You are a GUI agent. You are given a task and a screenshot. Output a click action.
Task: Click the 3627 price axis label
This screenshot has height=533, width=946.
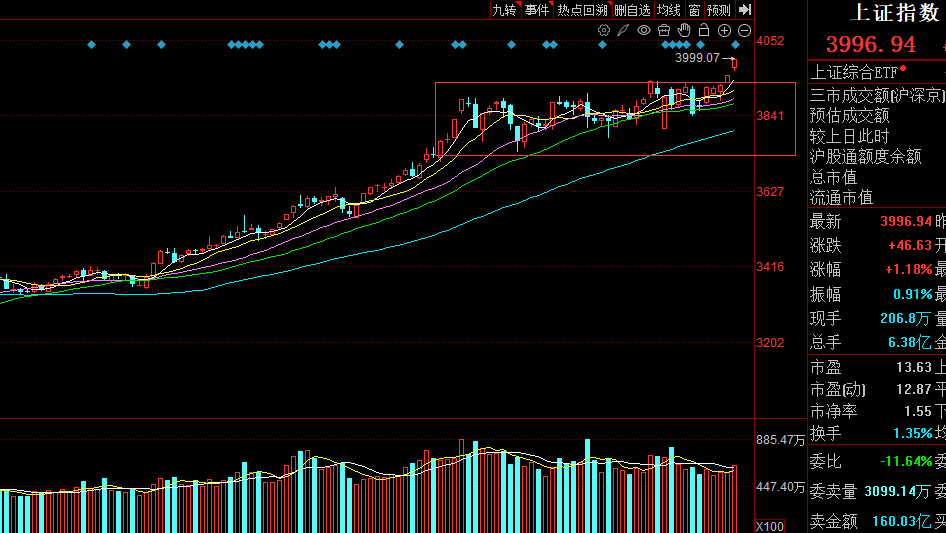(770, 192)
